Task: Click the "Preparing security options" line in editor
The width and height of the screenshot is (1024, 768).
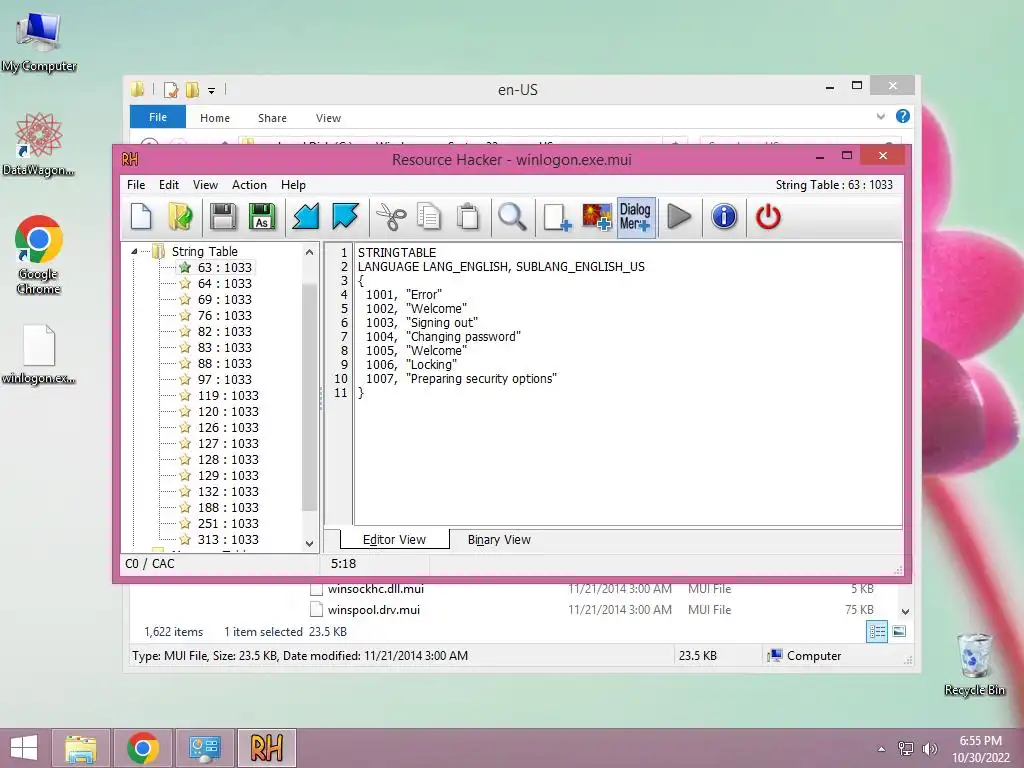Action: point(461,378)
